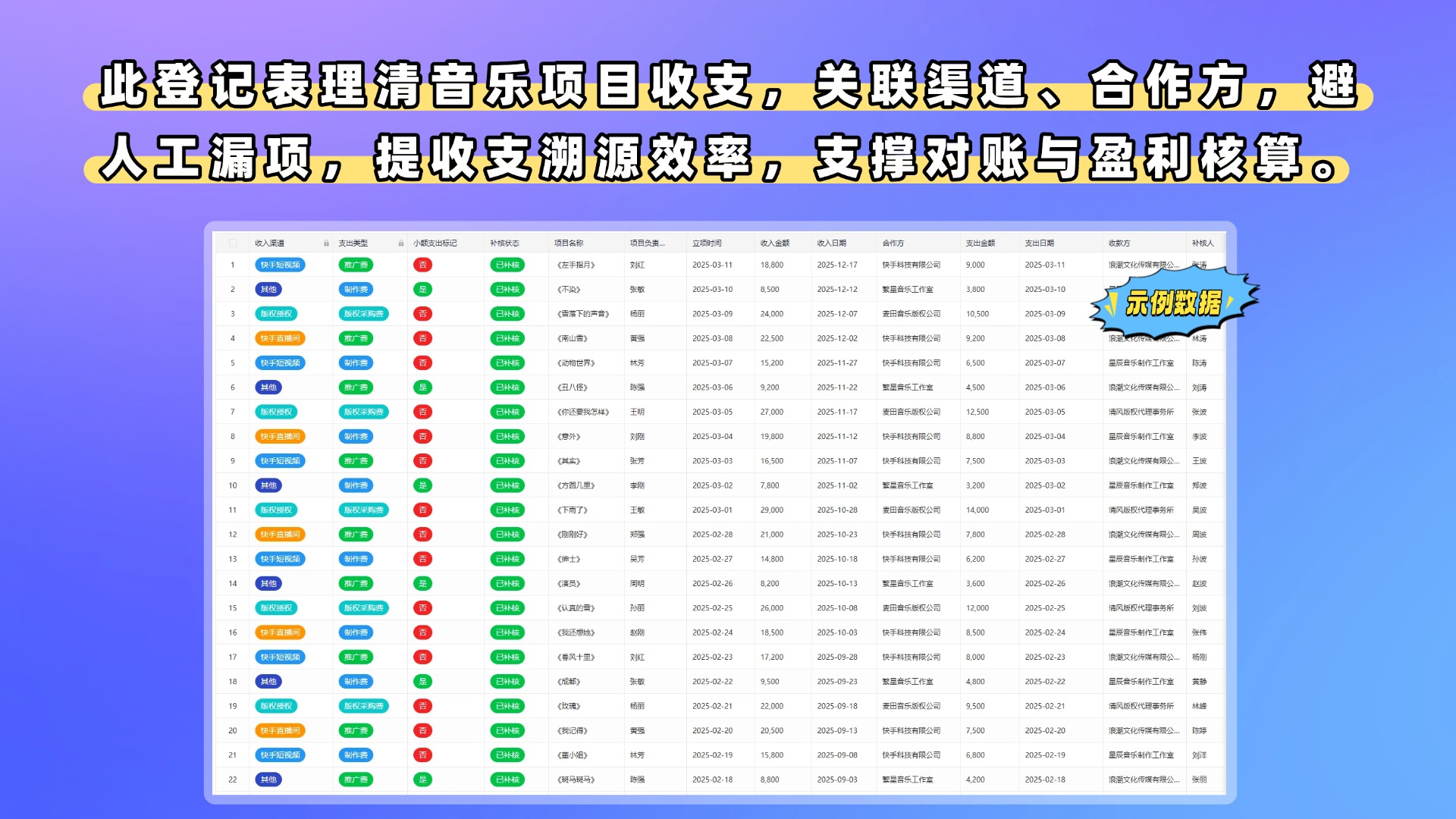Click the 制作费 blue tag in row 10
Image resolution: width=1456 pixels, height=819 pixels.
coord(356,485)
